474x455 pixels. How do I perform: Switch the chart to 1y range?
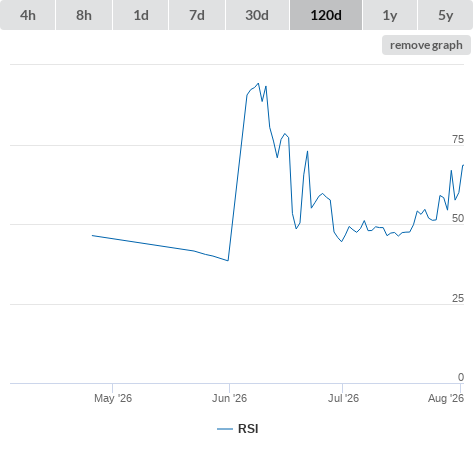[390, 15]
